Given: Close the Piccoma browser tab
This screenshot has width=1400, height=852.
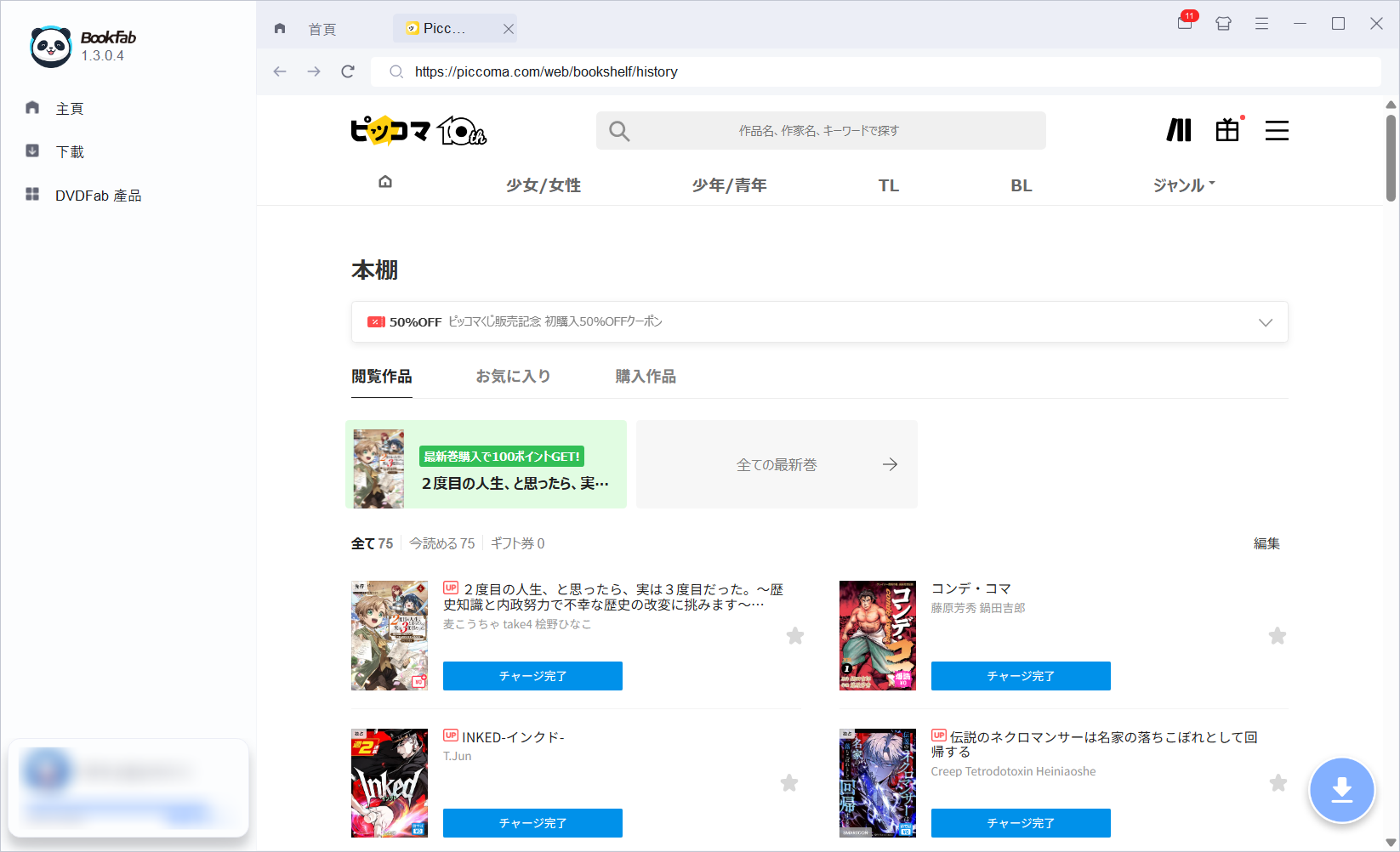Looking at the screenshot, I should pos(508,29).
